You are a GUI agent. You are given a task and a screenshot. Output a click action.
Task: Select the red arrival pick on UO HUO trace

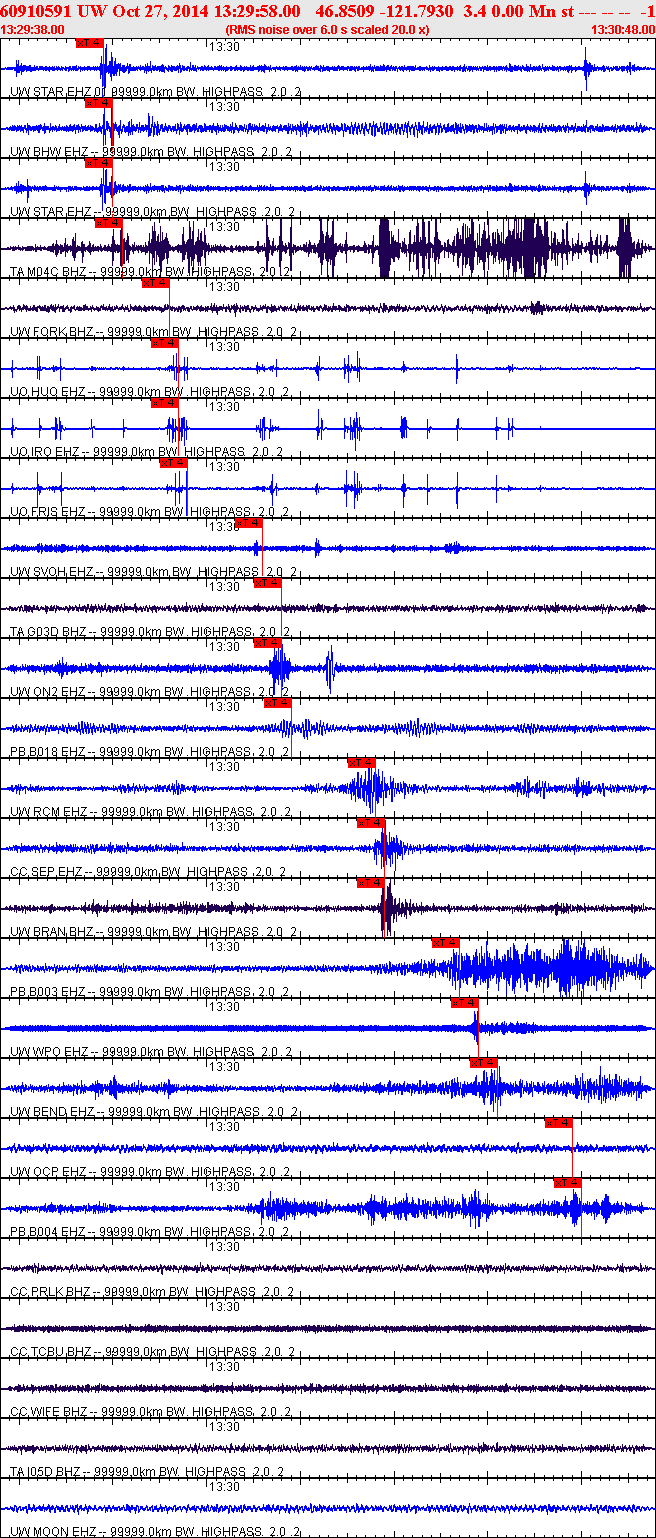coord(165,343)
